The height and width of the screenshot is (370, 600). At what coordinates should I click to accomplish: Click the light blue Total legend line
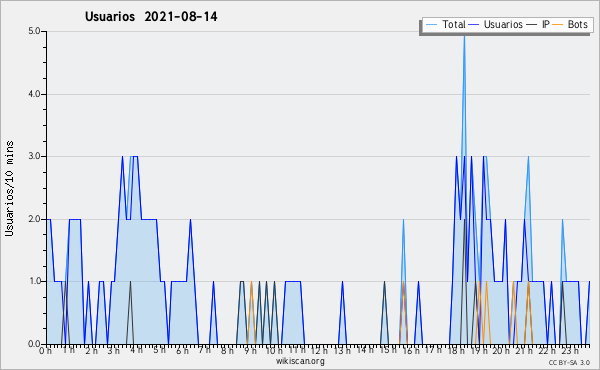pyautogui.click(x=431, y=25)
